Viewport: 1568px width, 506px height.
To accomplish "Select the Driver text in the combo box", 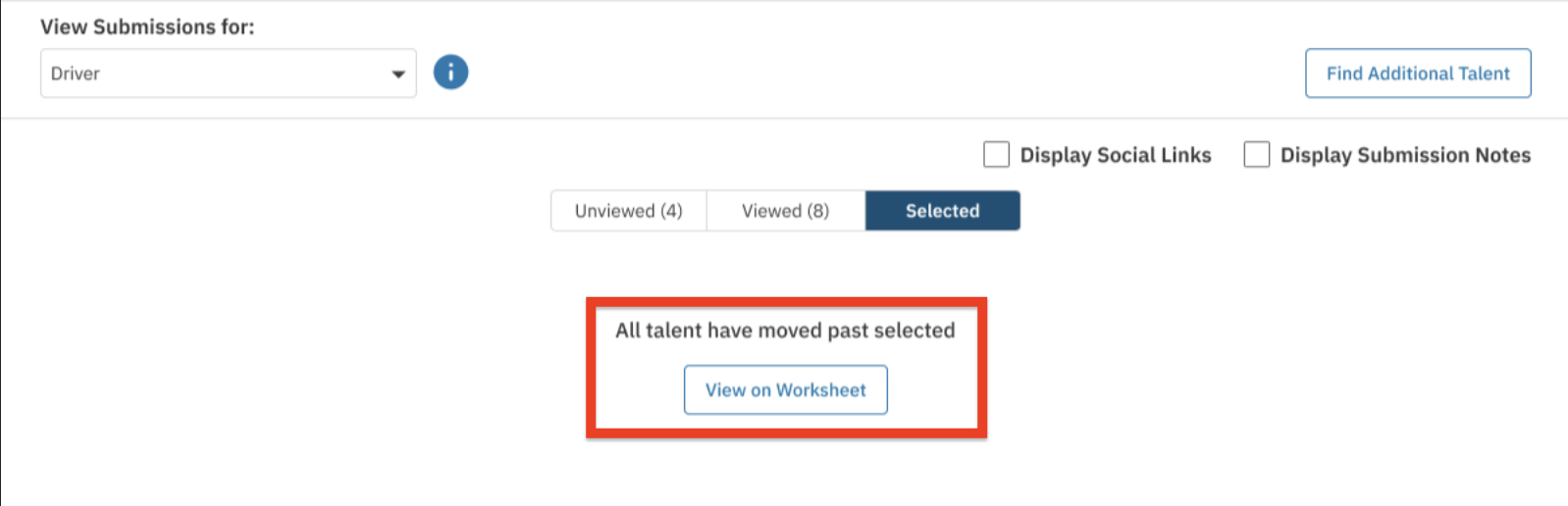I will click(x=76, y=74).
